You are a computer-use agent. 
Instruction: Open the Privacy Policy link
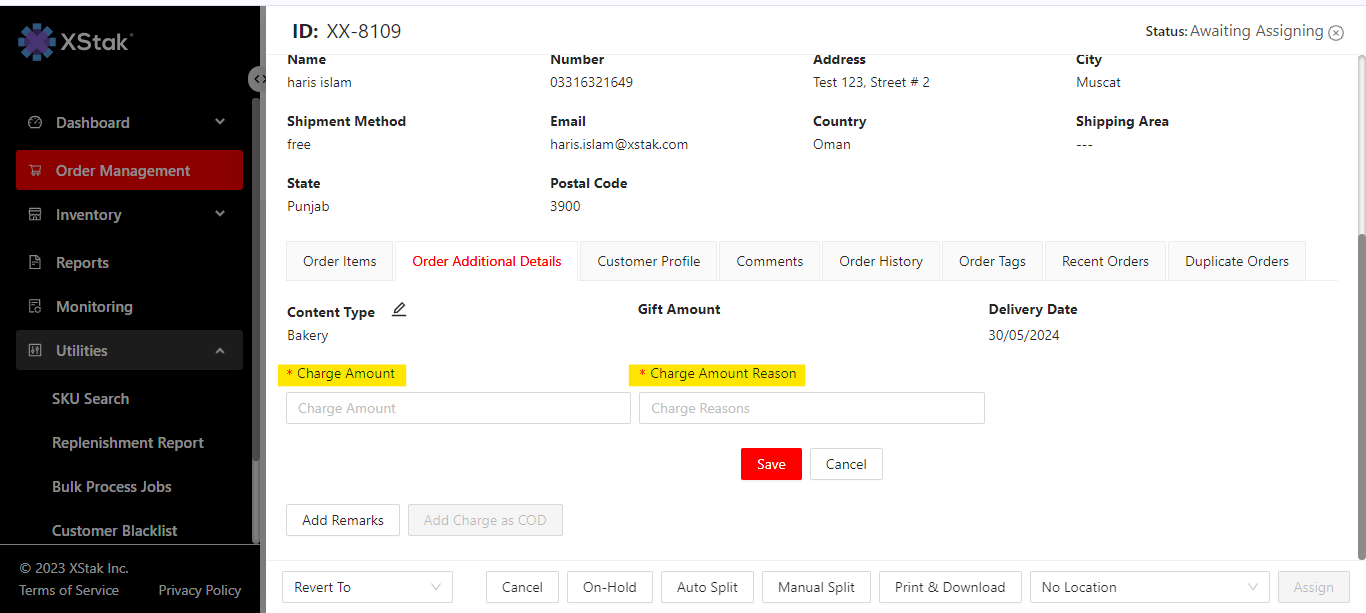pos(199,590)
